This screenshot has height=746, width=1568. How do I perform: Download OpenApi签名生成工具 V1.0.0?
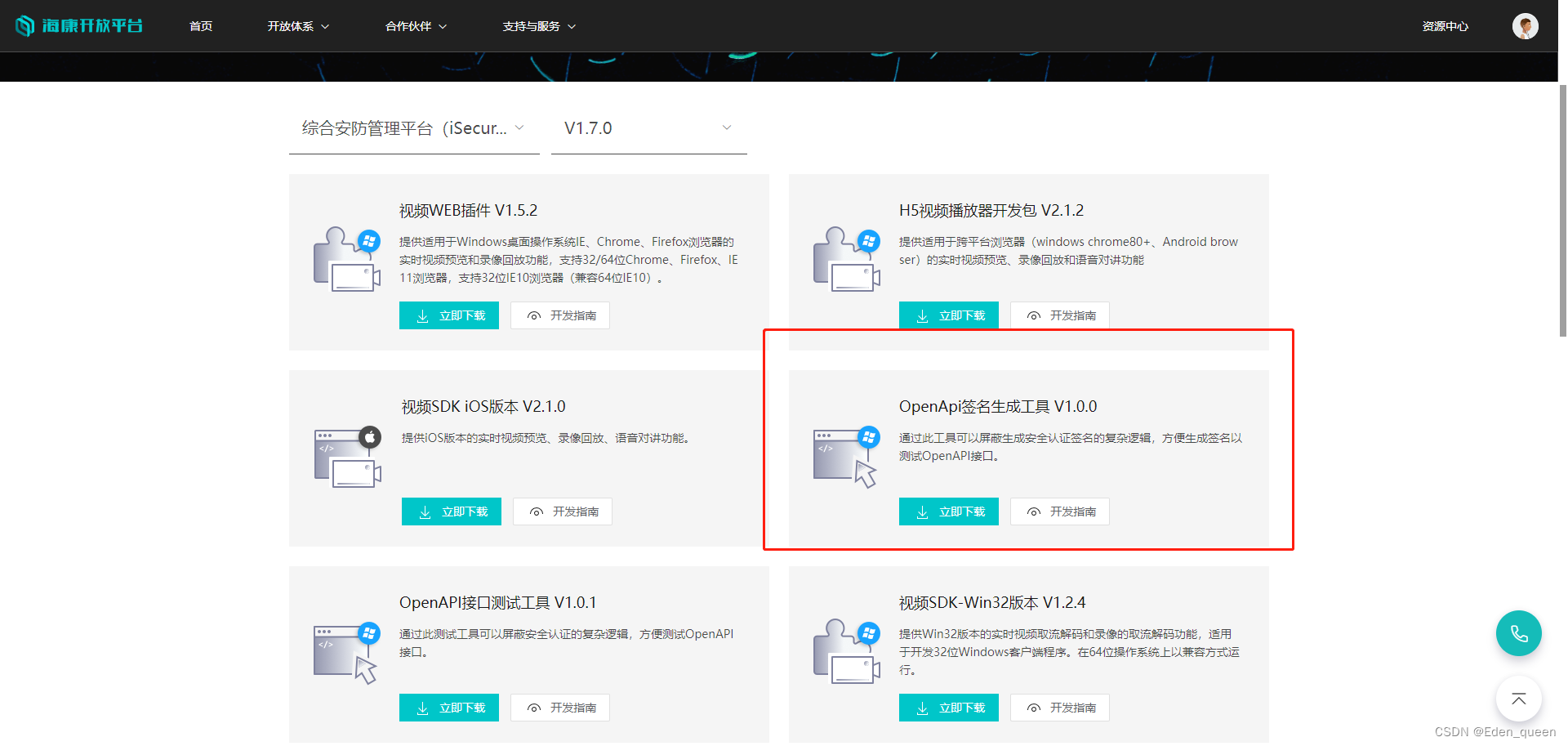[949, 511]
